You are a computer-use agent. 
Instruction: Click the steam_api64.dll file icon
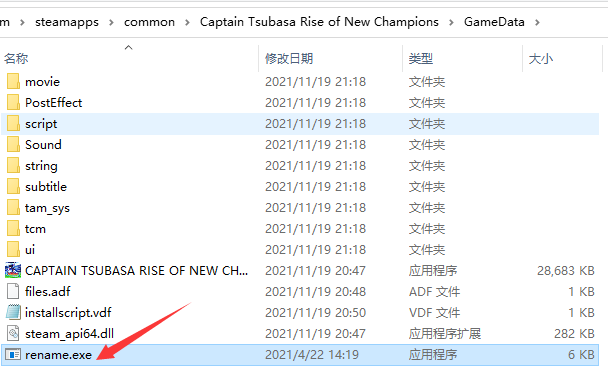13,333
